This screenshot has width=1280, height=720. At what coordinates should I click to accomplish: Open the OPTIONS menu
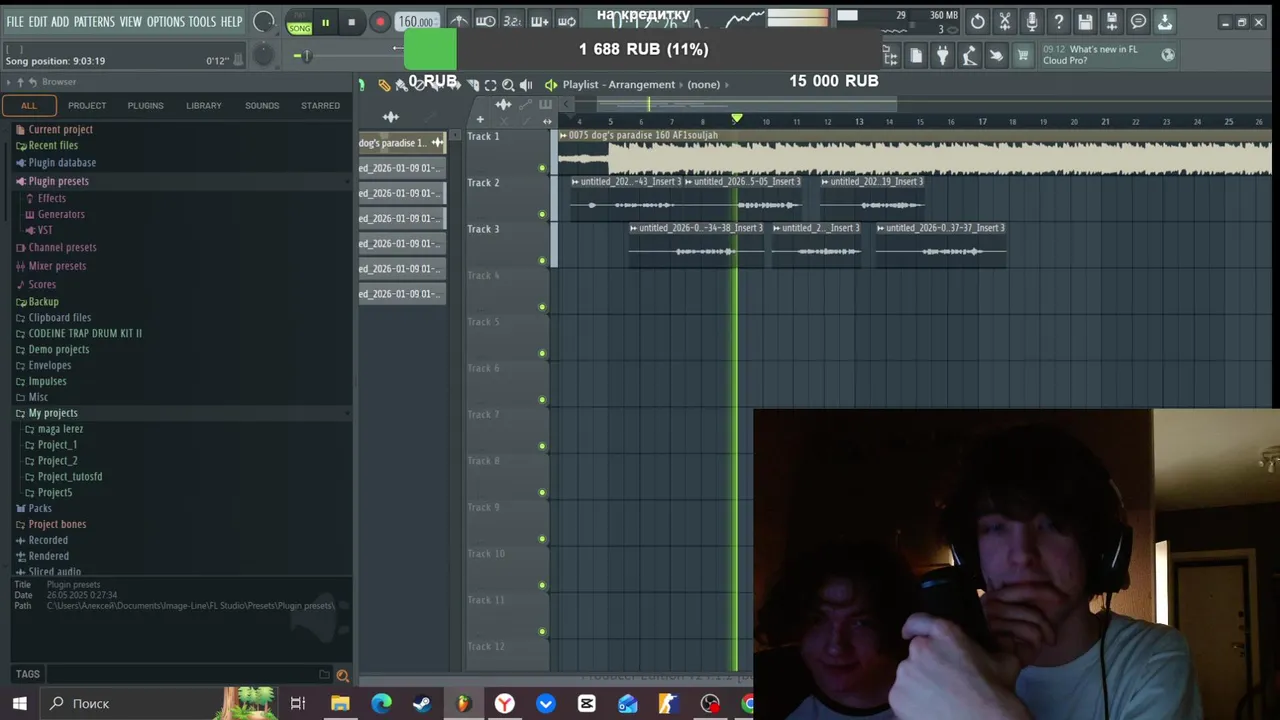point(166,21)
